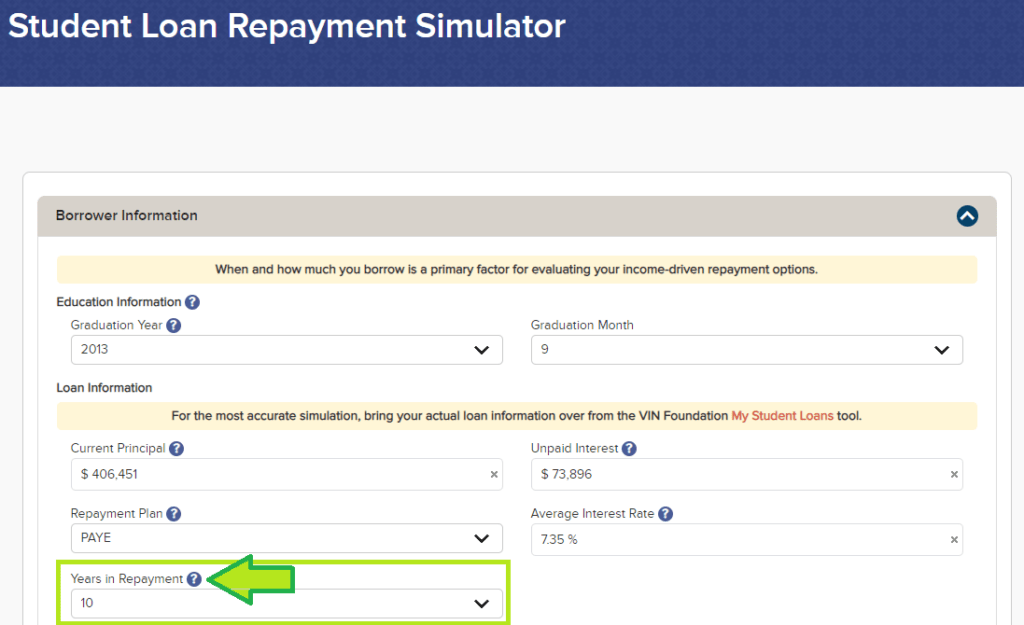Open the Repayment Plan dropdown set to PAYE

pos(286,539)
